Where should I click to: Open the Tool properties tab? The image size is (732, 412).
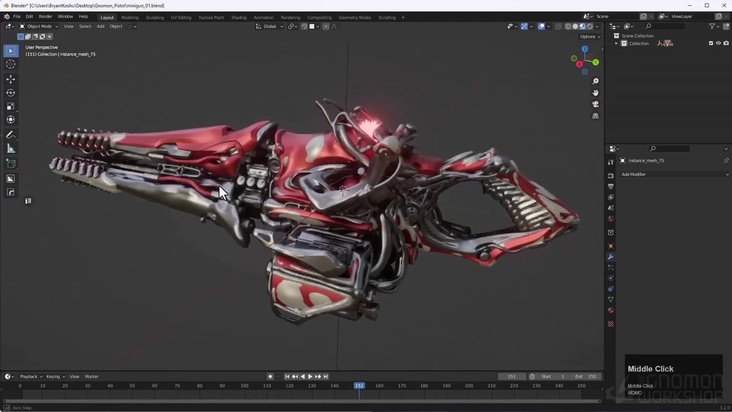pyautogui.click(x=611, y=162)
